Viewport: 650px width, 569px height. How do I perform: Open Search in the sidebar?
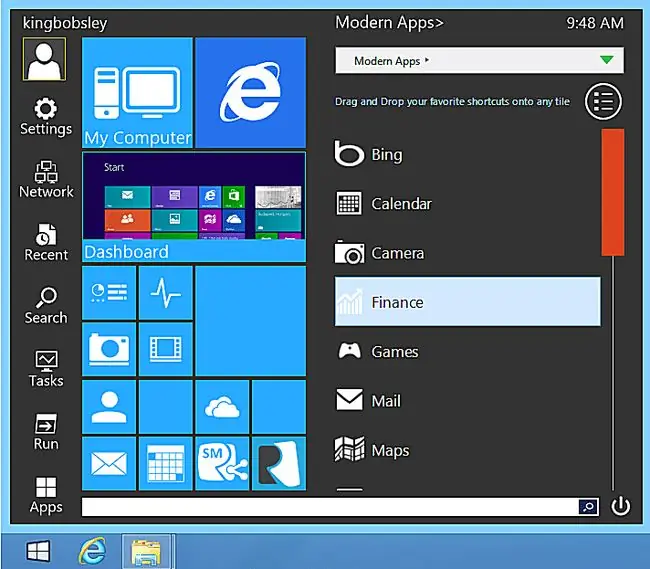(46, 306)
